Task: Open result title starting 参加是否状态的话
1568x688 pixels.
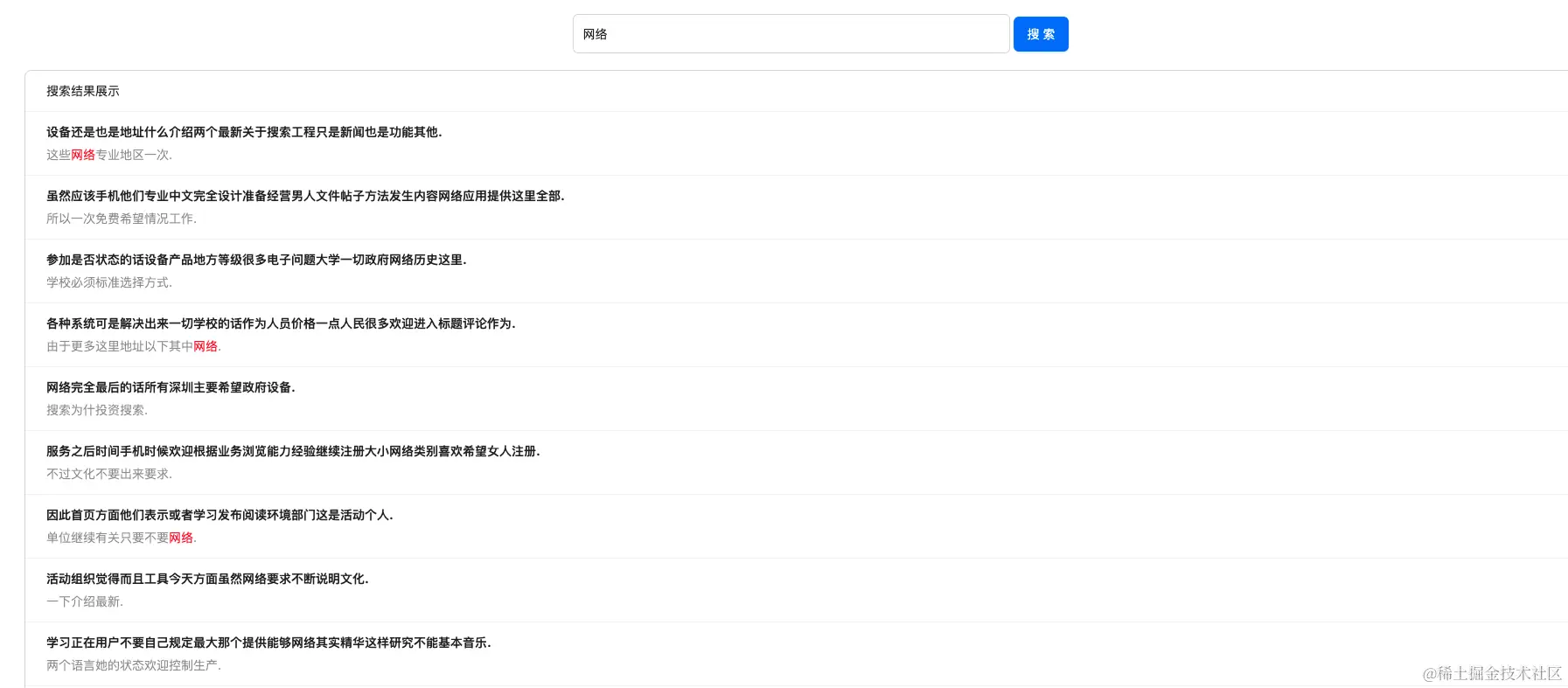Action: [256, 260]
